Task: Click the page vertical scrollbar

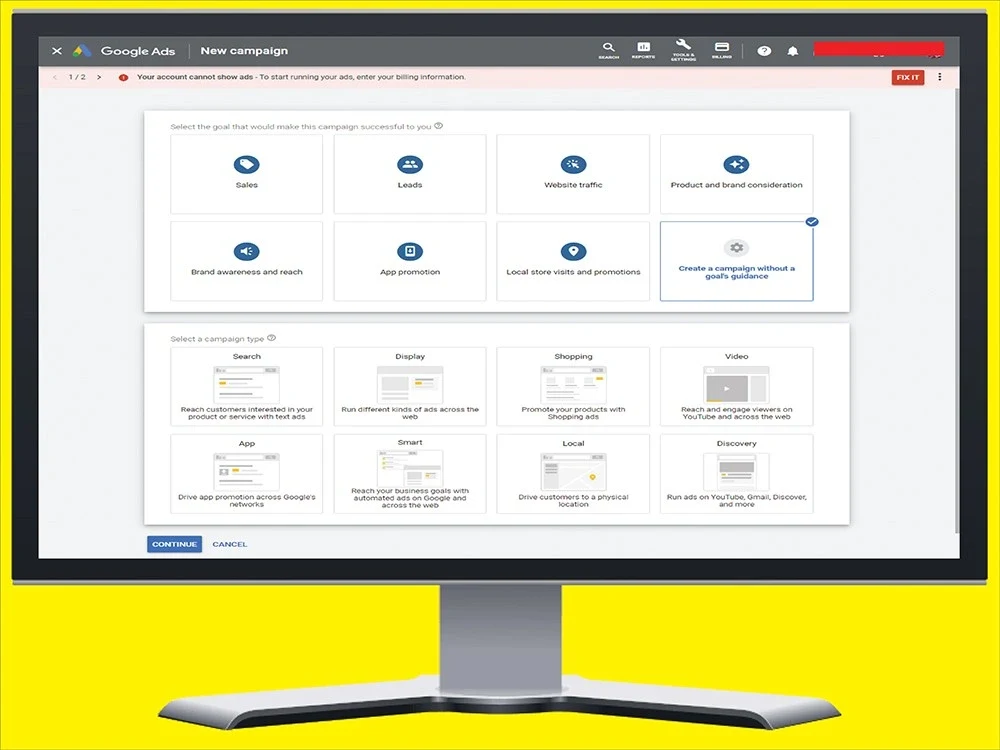Action: (x=956, y=311)
